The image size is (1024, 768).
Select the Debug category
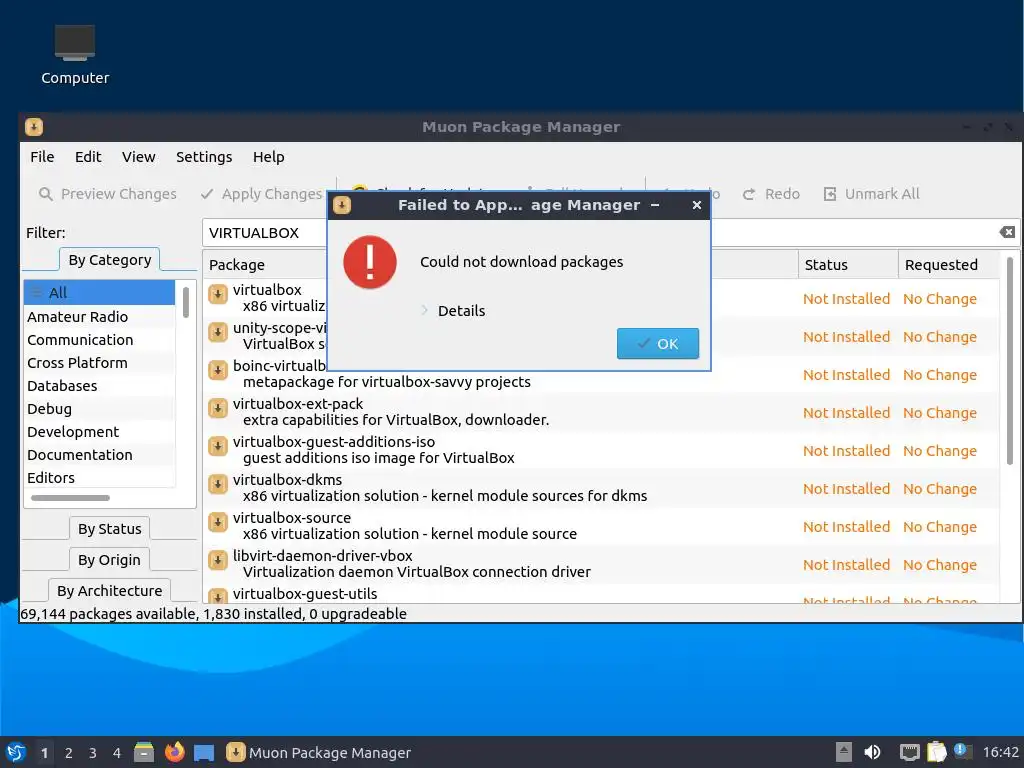tap(99, 409)
